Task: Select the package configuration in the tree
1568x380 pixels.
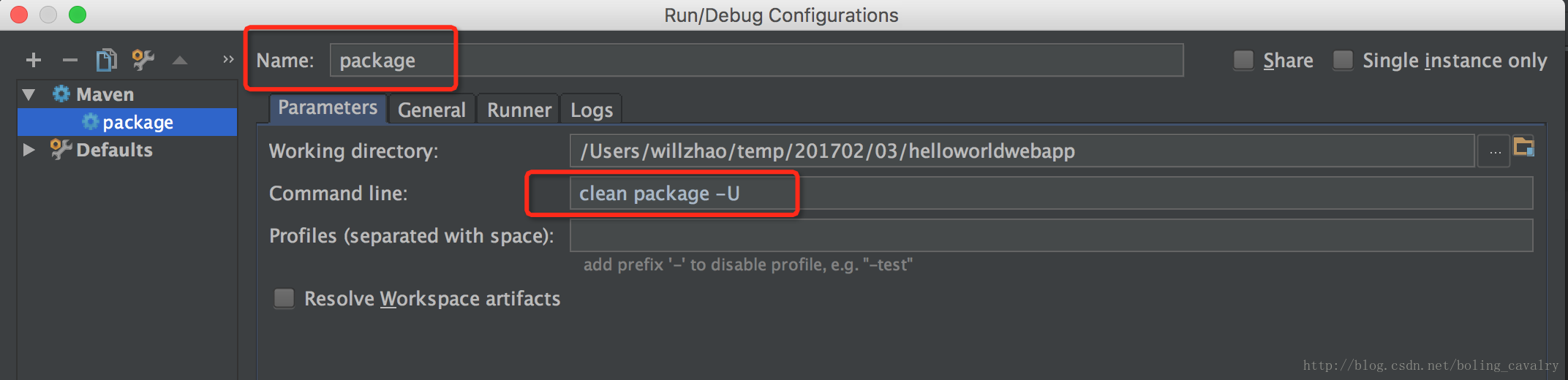Action: (137, 122)
